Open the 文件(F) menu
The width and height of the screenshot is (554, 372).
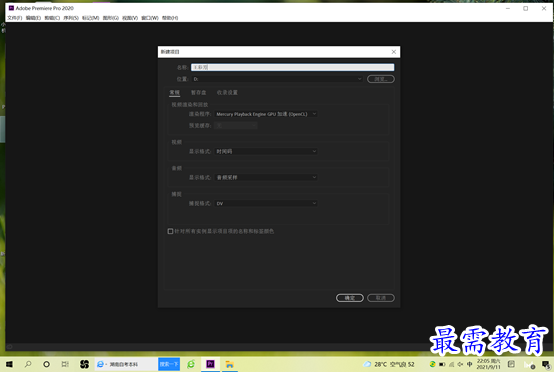point(14,18)
